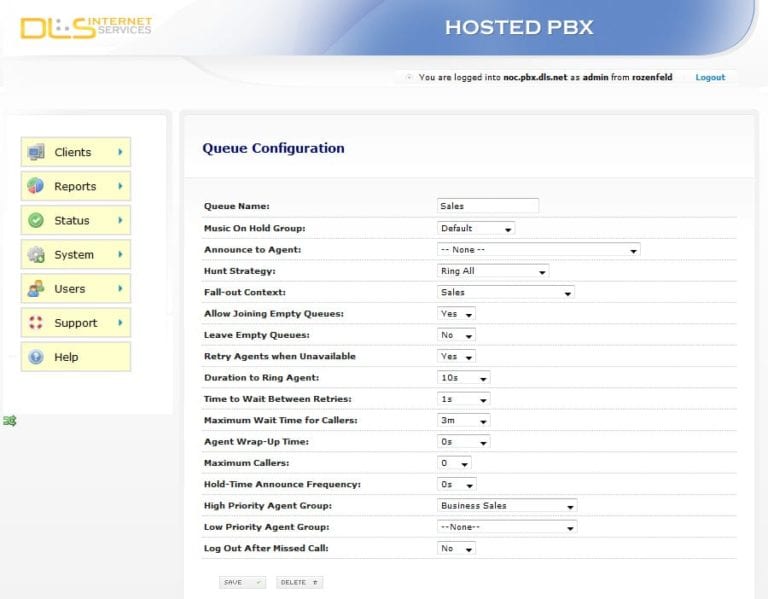This screenshot has height=599, width=768.
Task: Click the Clients monitor icon in sidebar
Action: tap(36, 152)
